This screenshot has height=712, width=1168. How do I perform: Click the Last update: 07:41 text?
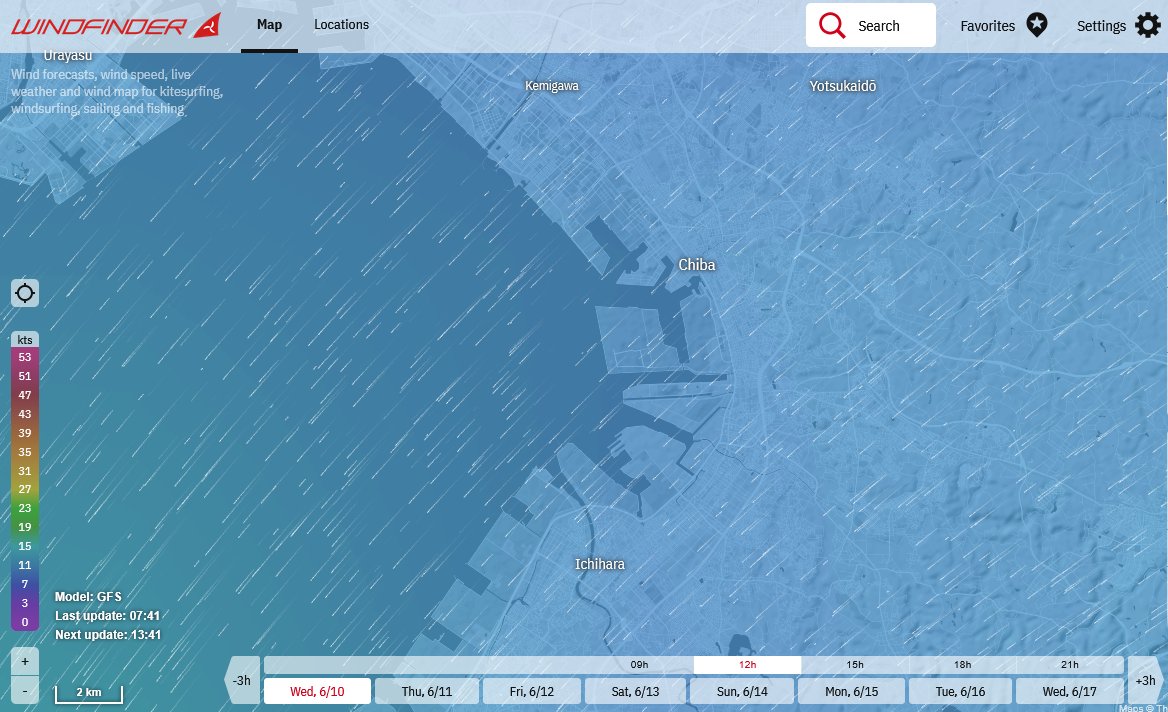[108, 616]
